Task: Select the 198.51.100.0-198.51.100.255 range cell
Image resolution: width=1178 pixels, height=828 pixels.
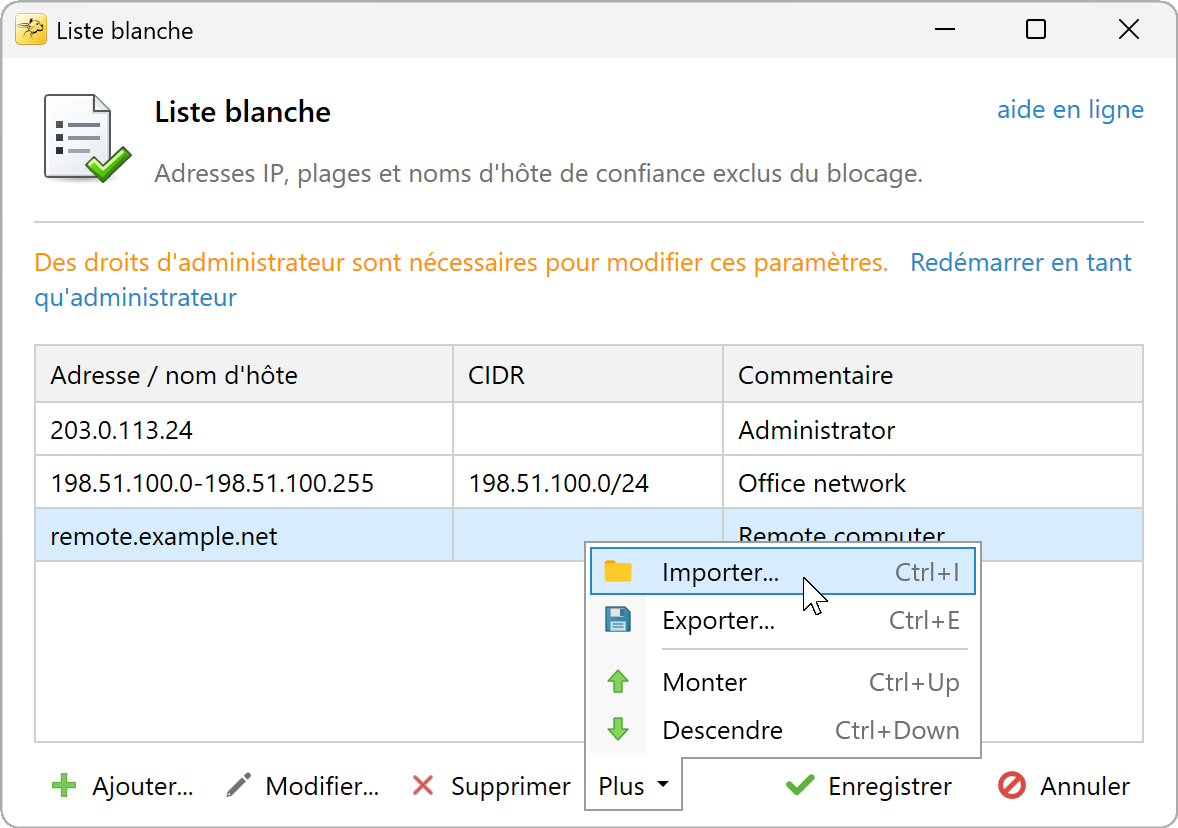Action: 244,482
